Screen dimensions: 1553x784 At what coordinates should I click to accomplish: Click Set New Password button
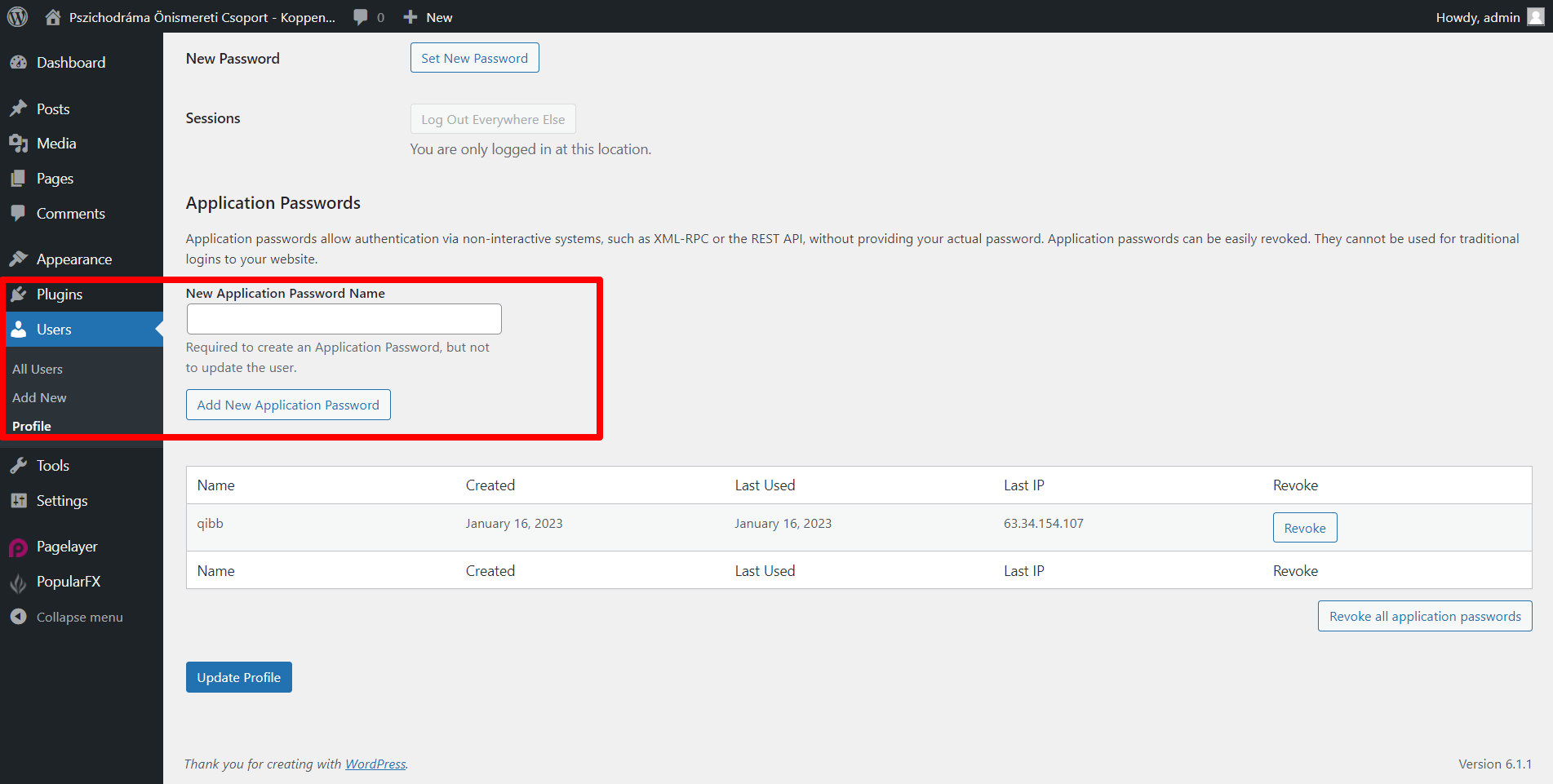[x=474, y=58]
